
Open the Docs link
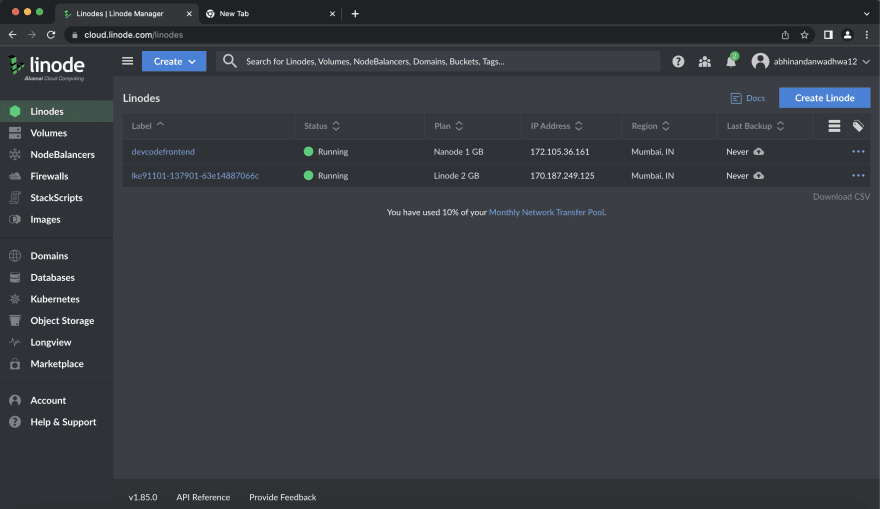(x=748, y=98)
